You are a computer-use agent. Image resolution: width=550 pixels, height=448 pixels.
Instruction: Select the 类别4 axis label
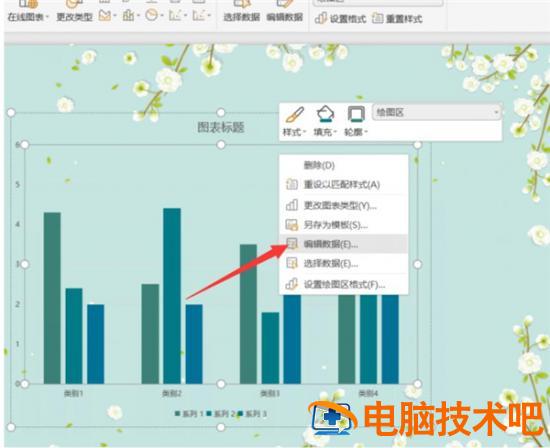(368, 393)
